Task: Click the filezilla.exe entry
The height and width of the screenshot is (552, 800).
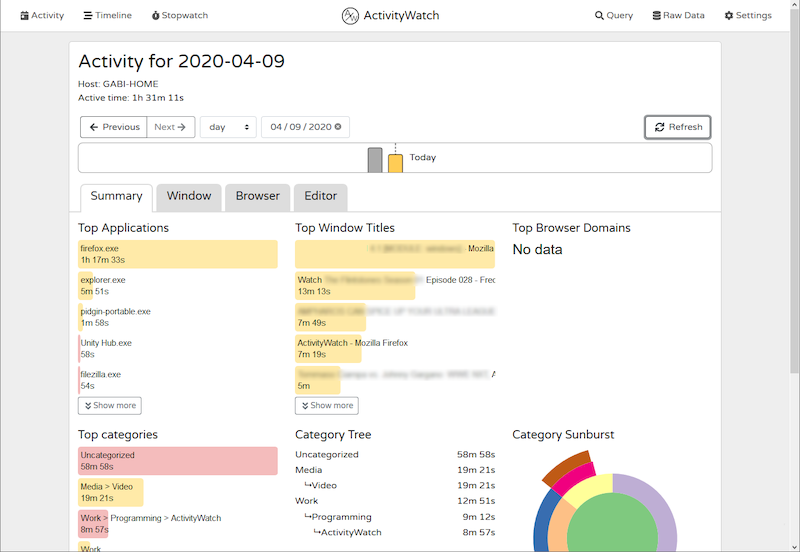Action: coord(178,380)
